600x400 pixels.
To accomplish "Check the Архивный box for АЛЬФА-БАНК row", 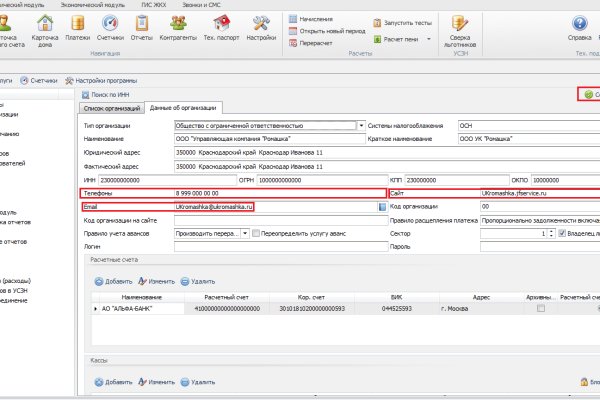I will pos(541,310).
